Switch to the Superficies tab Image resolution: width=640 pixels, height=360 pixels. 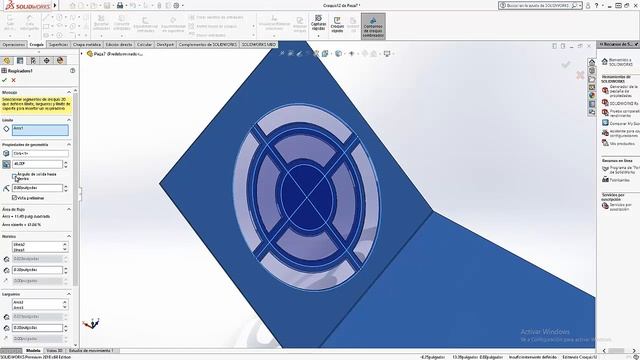[x=58, y=44]
